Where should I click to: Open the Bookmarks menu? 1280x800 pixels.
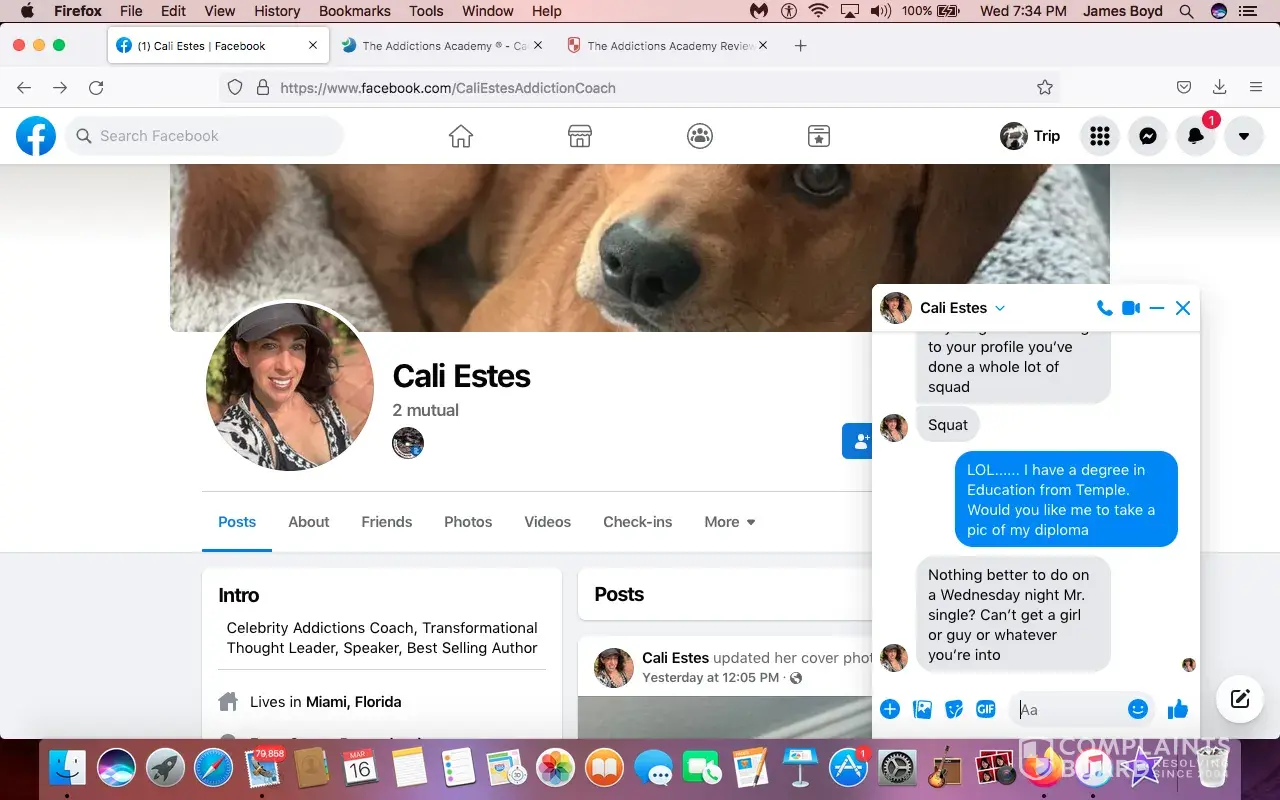355,12
